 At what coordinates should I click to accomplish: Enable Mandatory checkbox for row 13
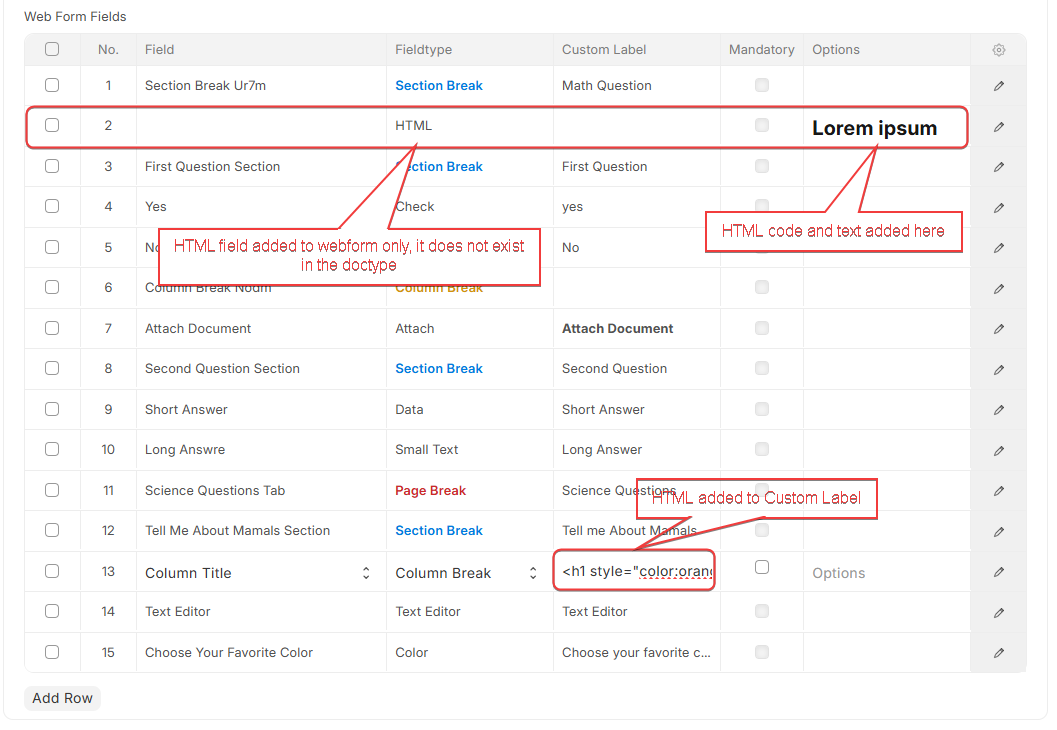(x=762, y=567)
